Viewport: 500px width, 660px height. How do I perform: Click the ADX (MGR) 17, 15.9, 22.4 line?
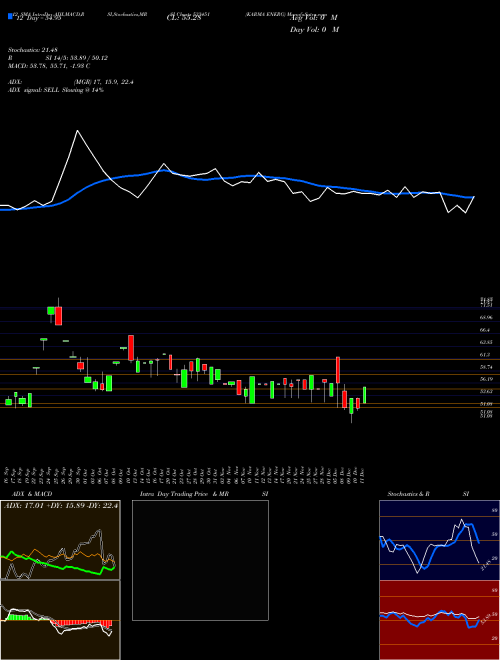[71, 82]
